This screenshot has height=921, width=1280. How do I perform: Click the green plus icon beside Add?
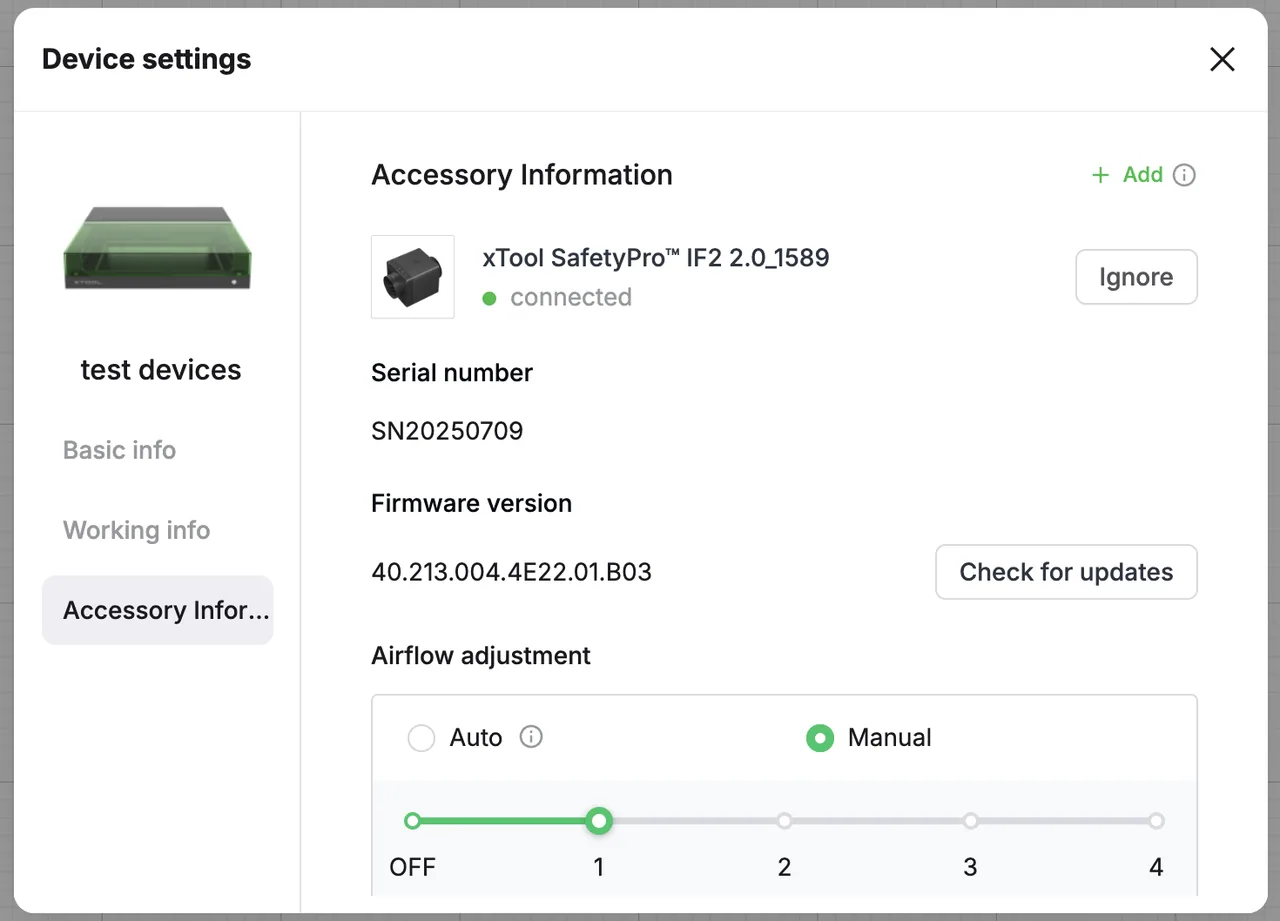1101,175
